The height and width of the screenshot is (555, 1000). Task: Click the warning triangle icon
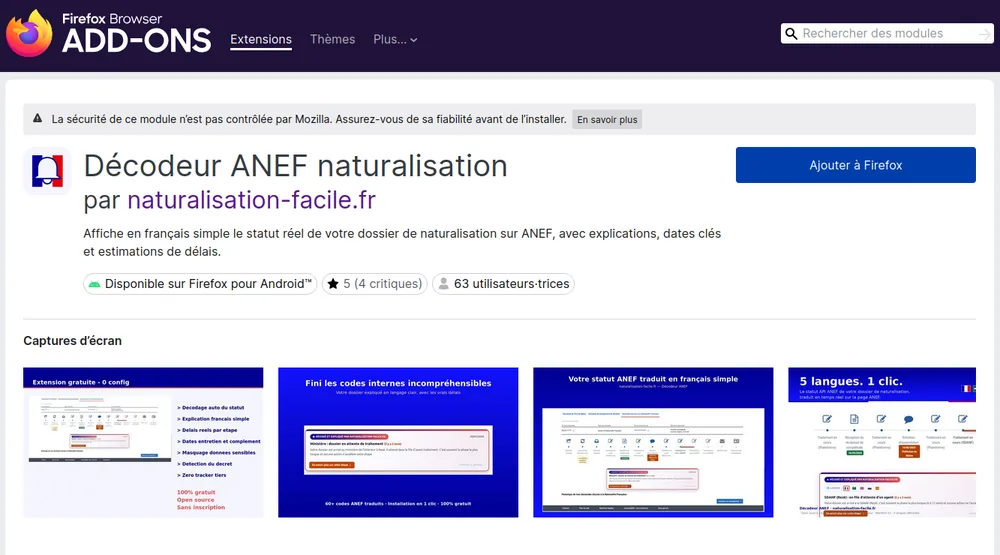point(38,119)
